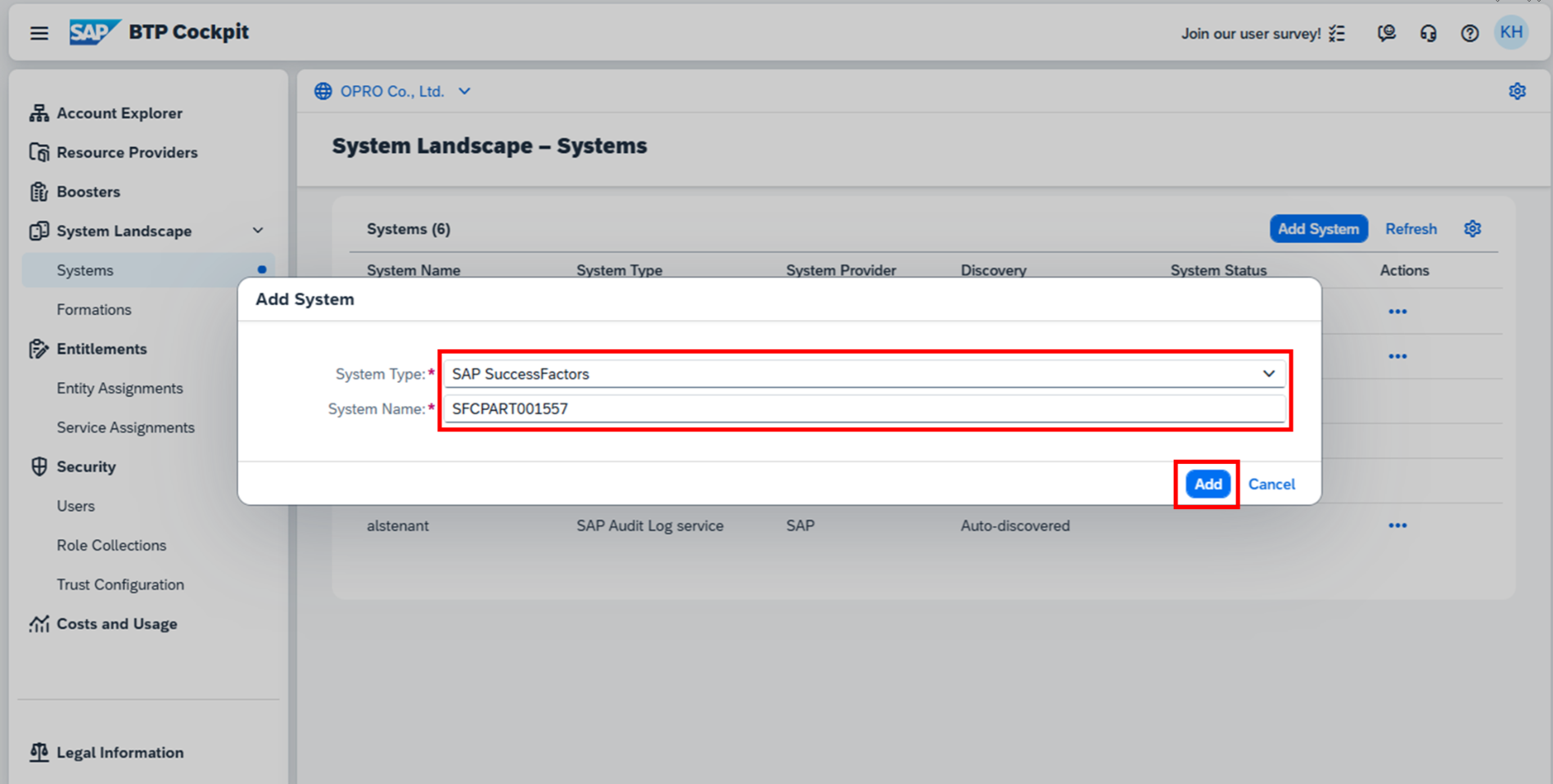
Task: Open the help question mark icon
Action: click(x=1469, y=34)
